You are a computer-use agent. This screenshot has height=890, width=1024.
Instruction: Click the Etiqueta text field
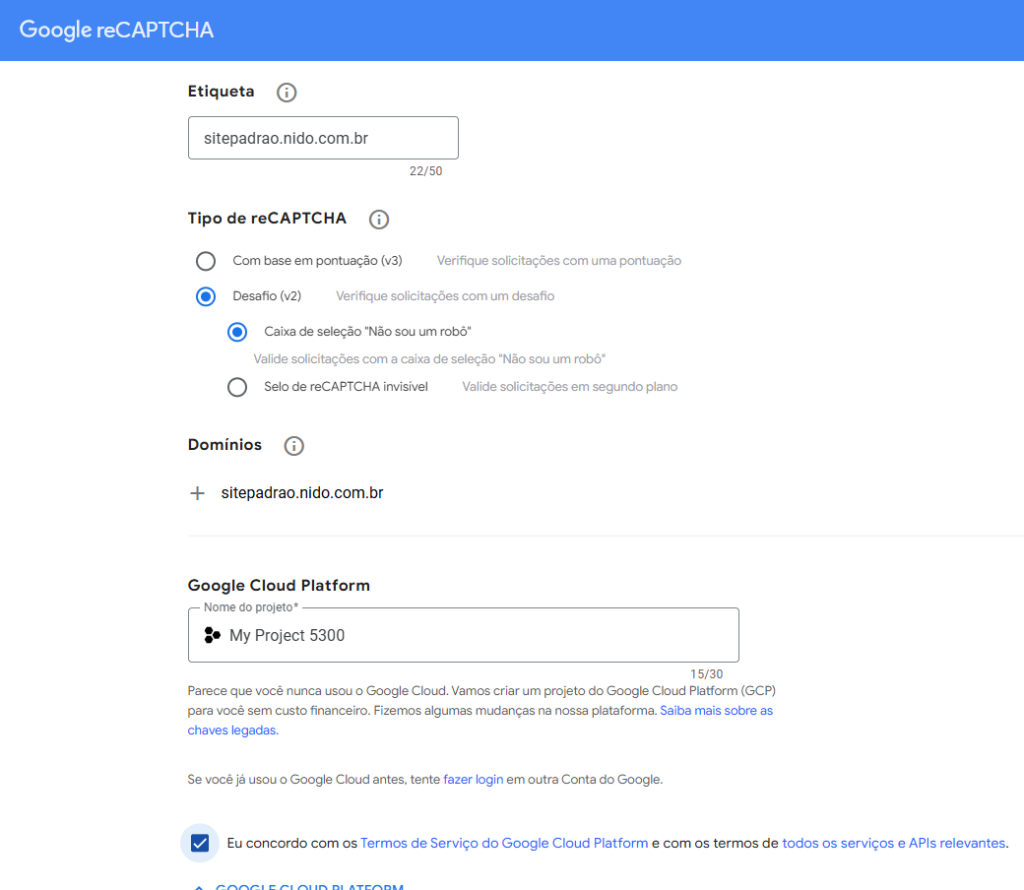(323, 138)
